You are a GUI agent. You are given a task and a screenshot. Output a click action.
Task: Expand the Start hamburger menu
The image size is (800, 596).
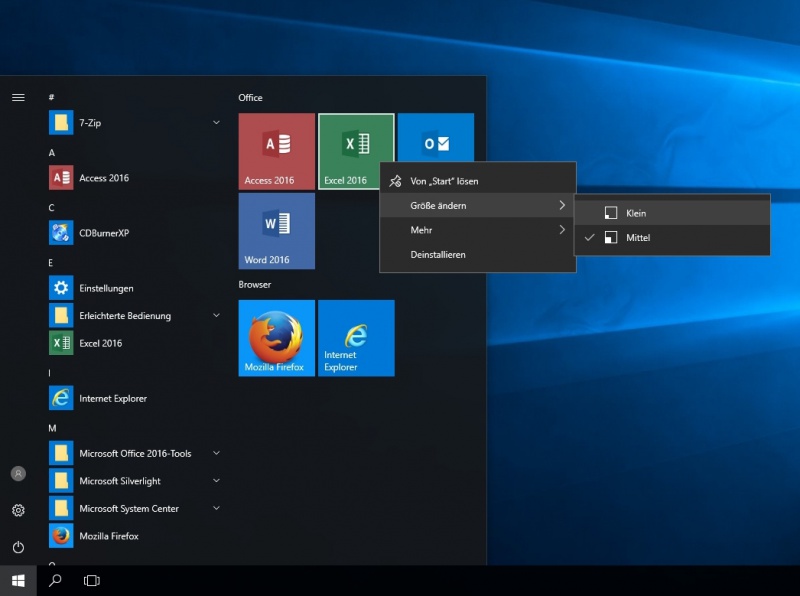point(18,97)
